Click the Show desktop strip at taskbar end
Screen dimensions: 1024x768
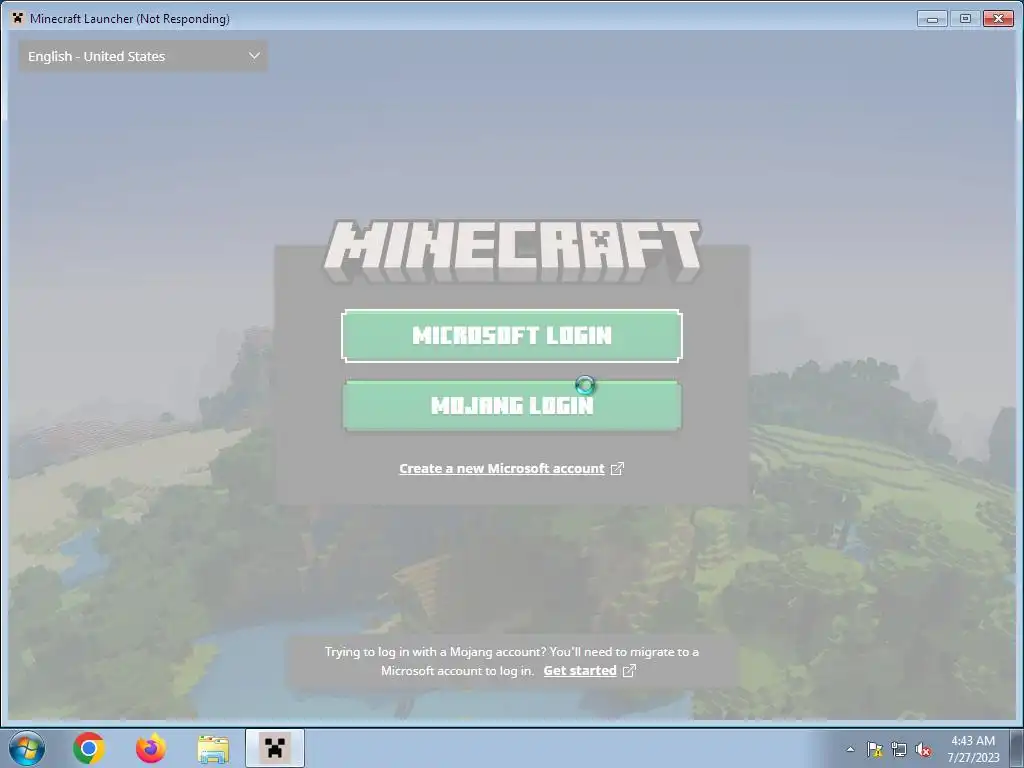point(1017,748)
